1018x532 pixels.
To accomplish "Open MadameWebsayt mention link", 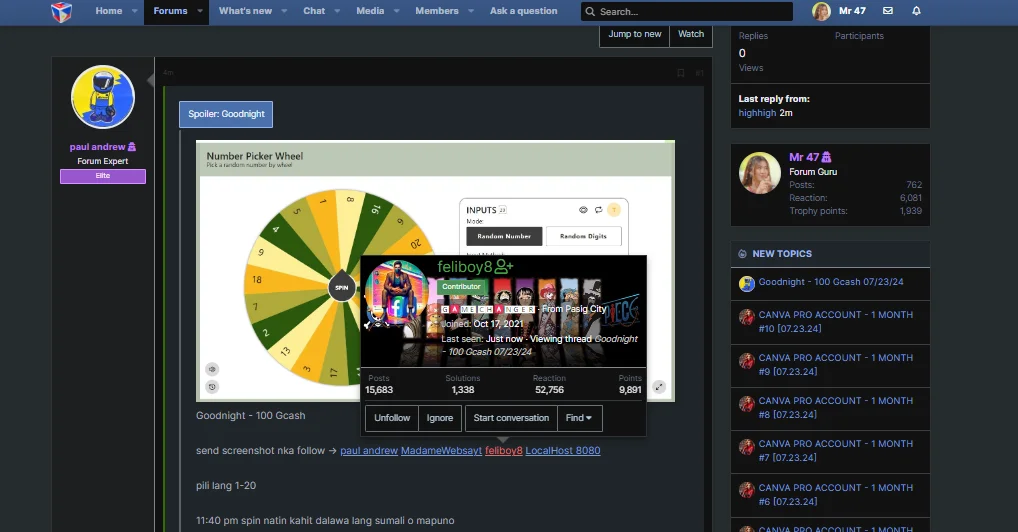I will coord(441,451).
